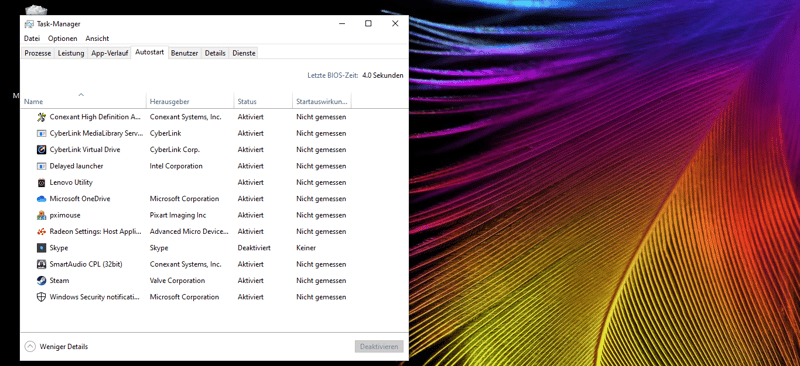Switch to the App-Verlauf tab
Viewport: 800px width, 366px height.
click(x=110, y=53)
